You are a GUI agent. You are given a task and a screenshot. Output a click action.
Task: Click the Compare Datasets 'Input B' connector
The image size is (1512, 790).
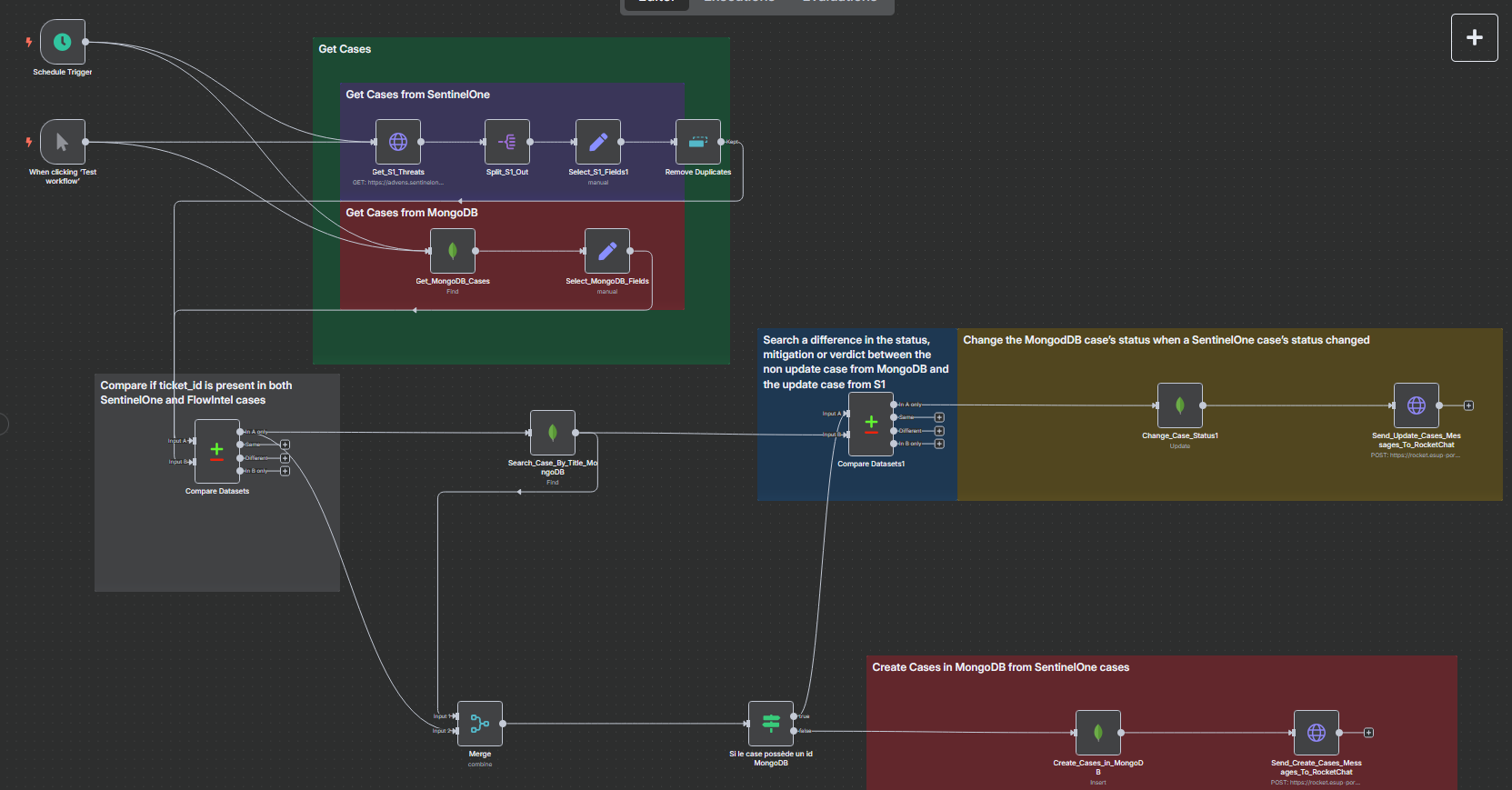pos(192,462)
